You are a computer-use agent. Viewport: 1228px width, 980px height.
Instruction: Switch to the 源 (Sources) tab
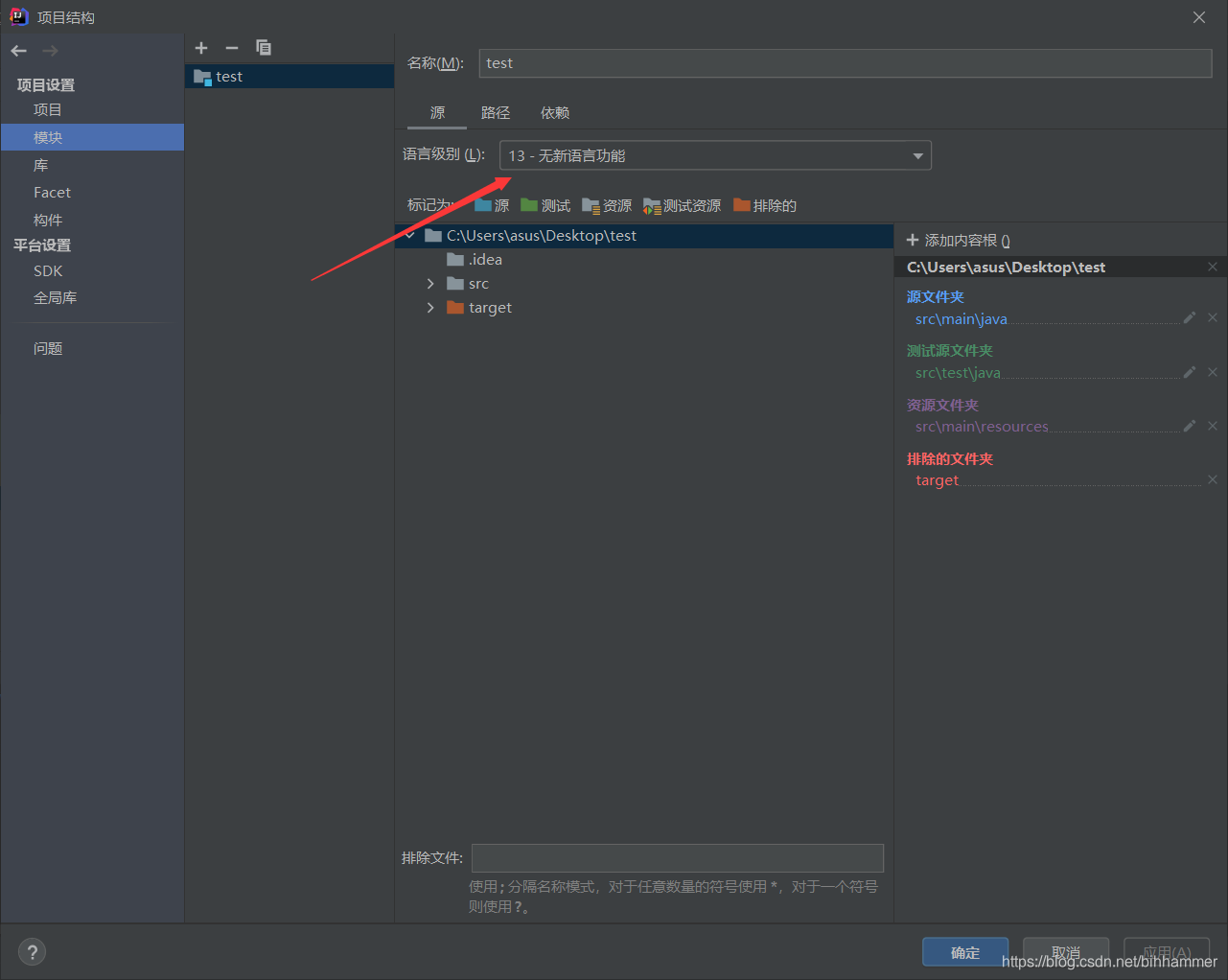(x=437, y=113)
